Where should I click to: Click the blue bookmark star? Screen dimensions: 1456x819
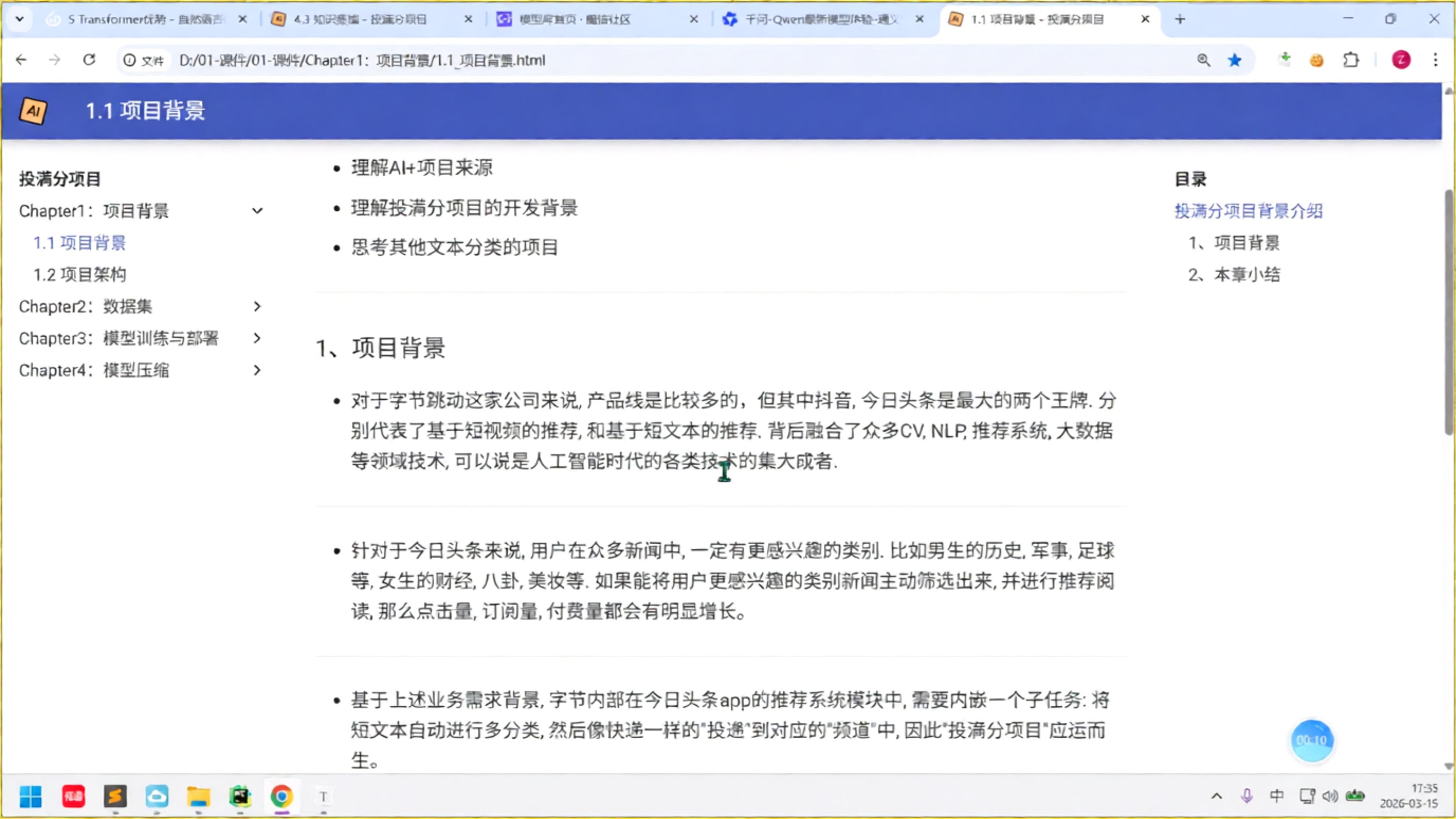point(1235,60)
